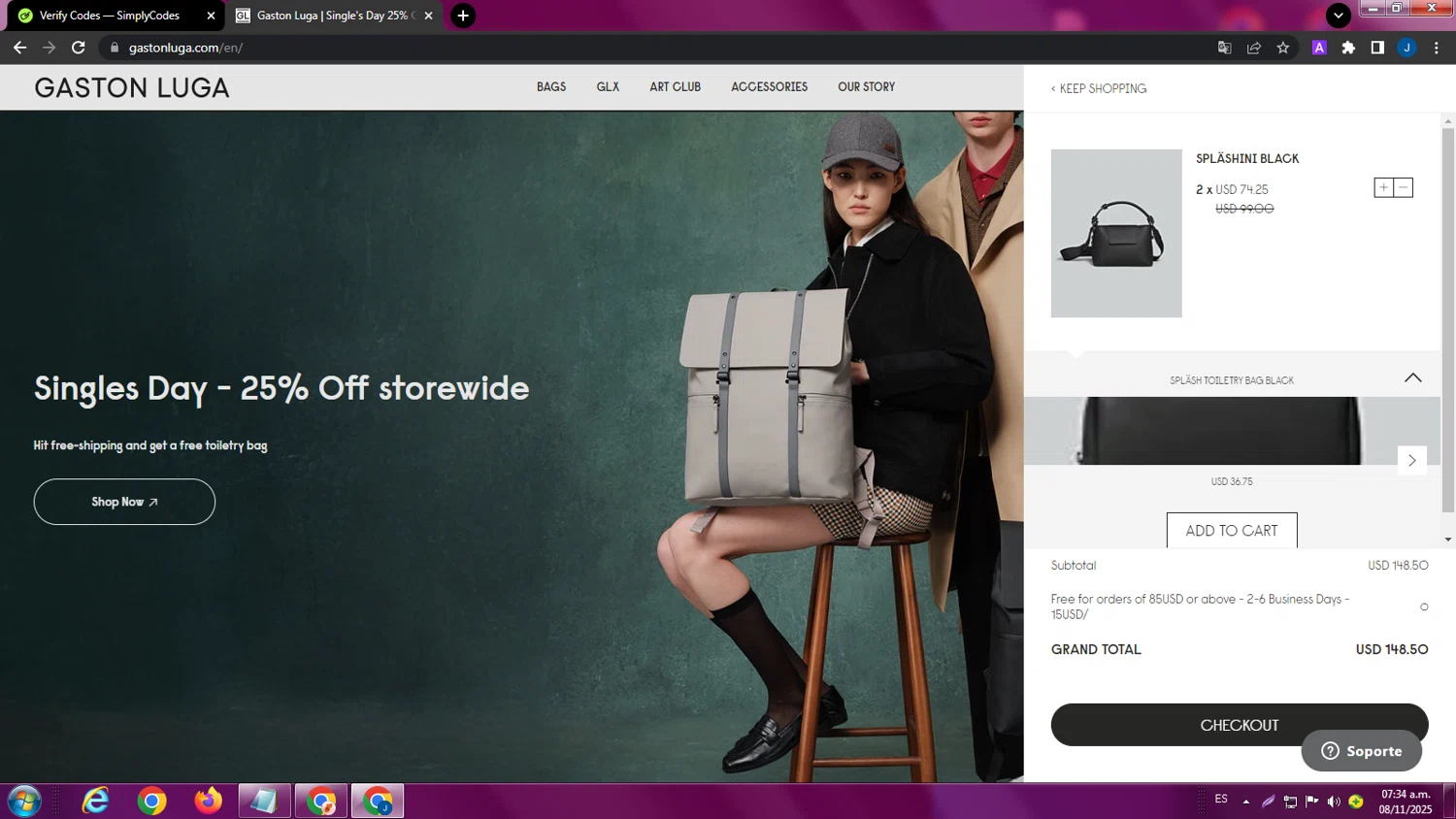The image size is (1456, 819).
Task: Open the OUR STORY page
Action: coord(867,87)
